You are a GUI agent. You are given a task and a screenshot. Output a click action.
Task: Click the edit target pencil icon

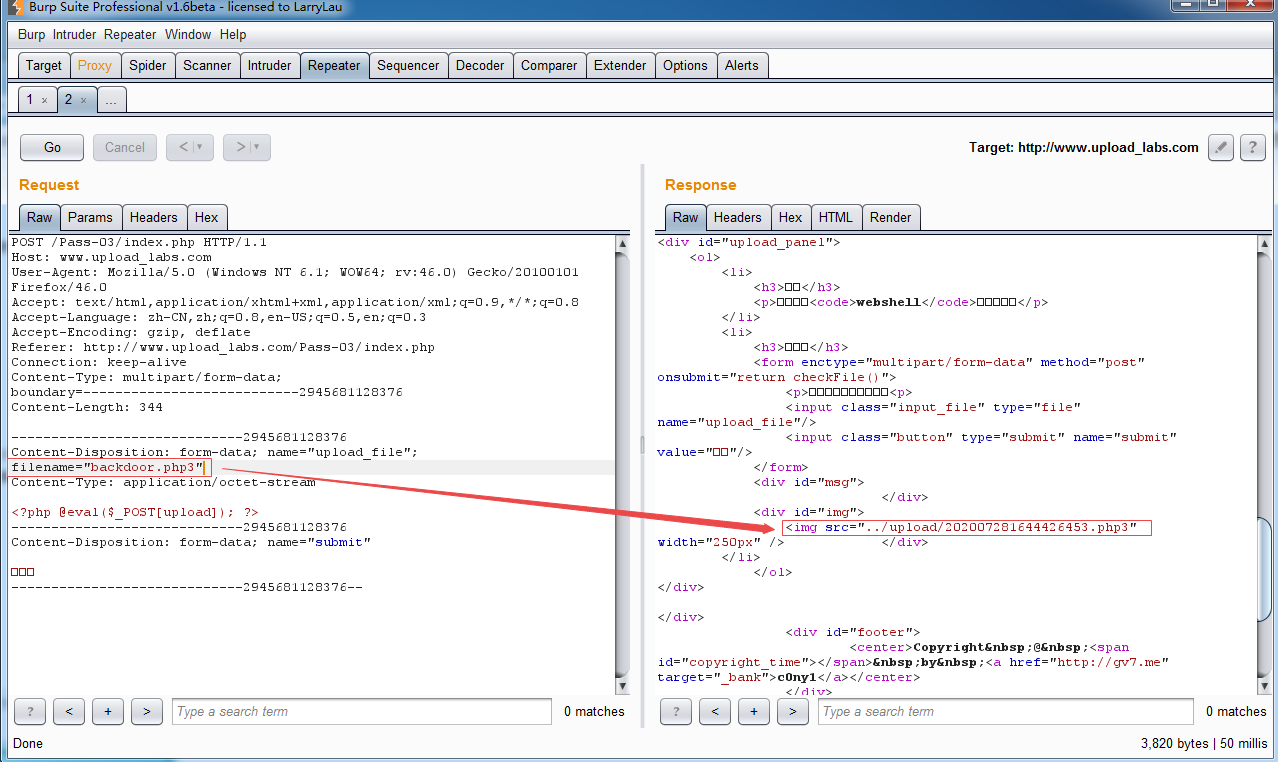[1220, 147]
